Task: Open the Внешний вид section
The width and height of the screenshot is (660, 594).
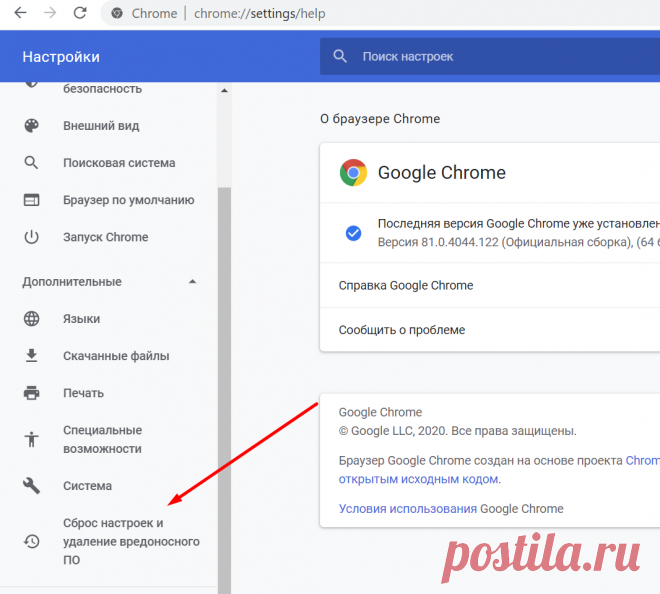Action: point(101,126)
